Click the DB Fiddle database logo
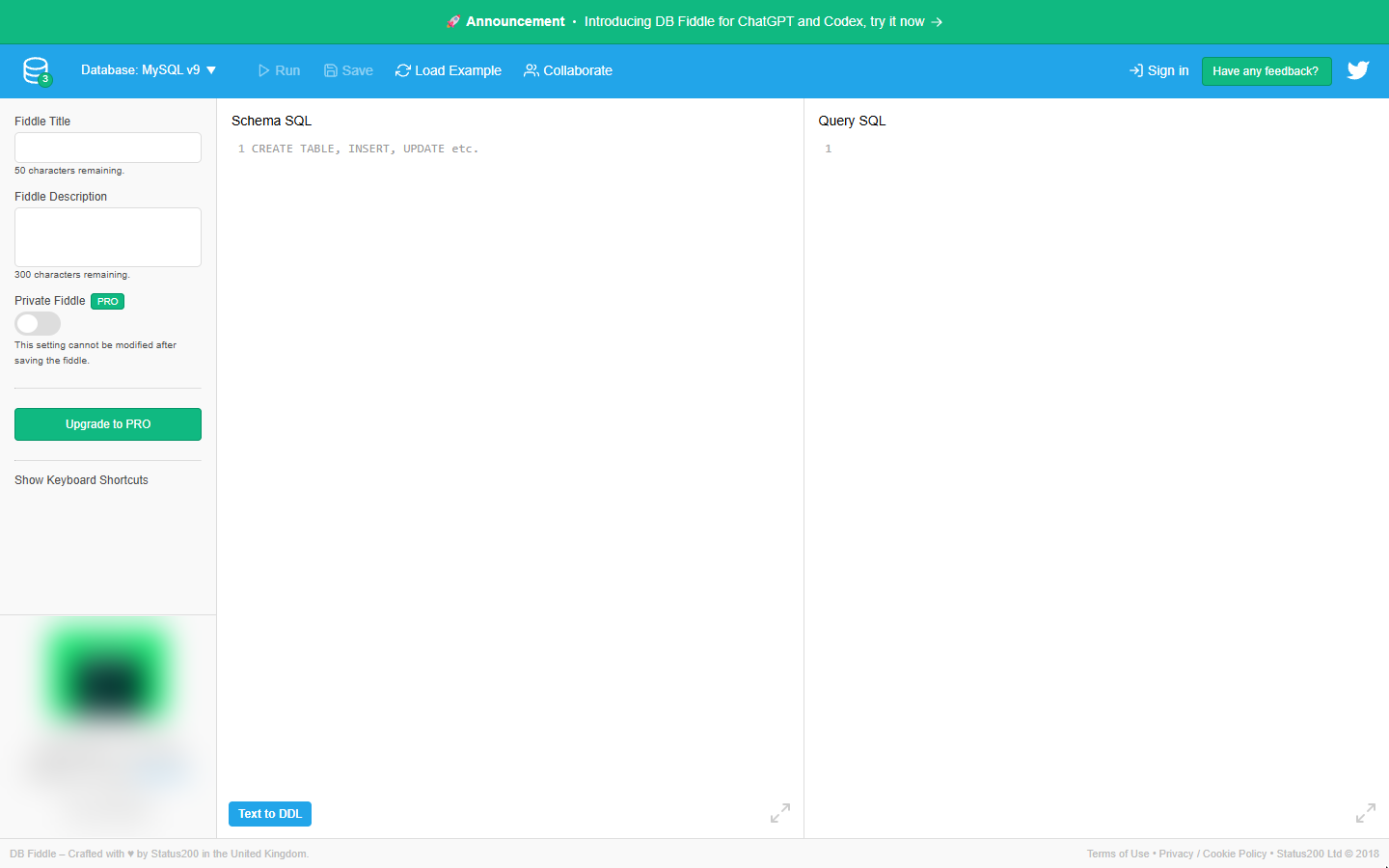This screenshot has height=868, width=1389. coord(37,71)
